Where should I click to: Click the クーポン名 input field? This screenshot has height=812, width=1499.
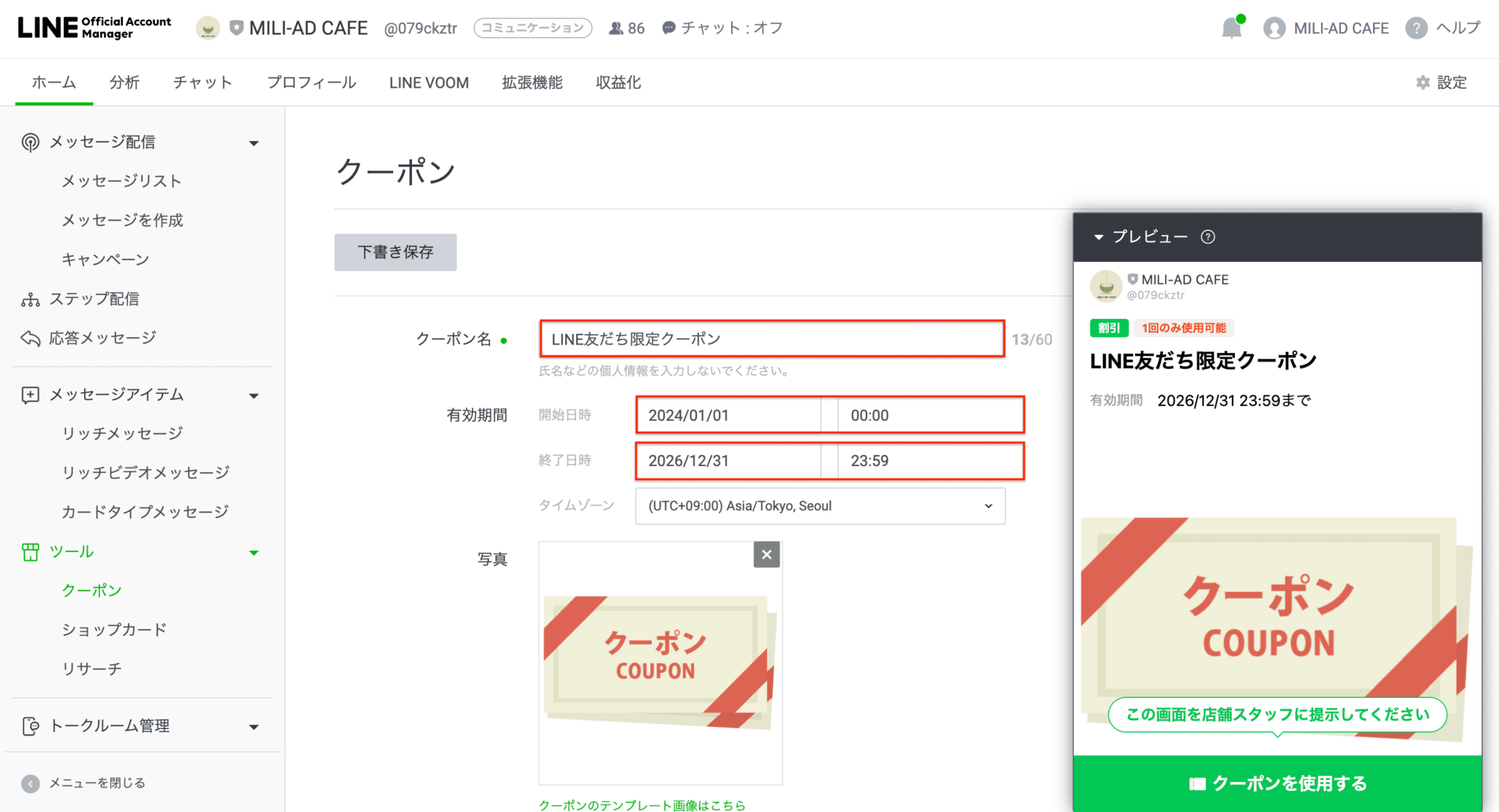pyautogui.click(x=771, y=339)
